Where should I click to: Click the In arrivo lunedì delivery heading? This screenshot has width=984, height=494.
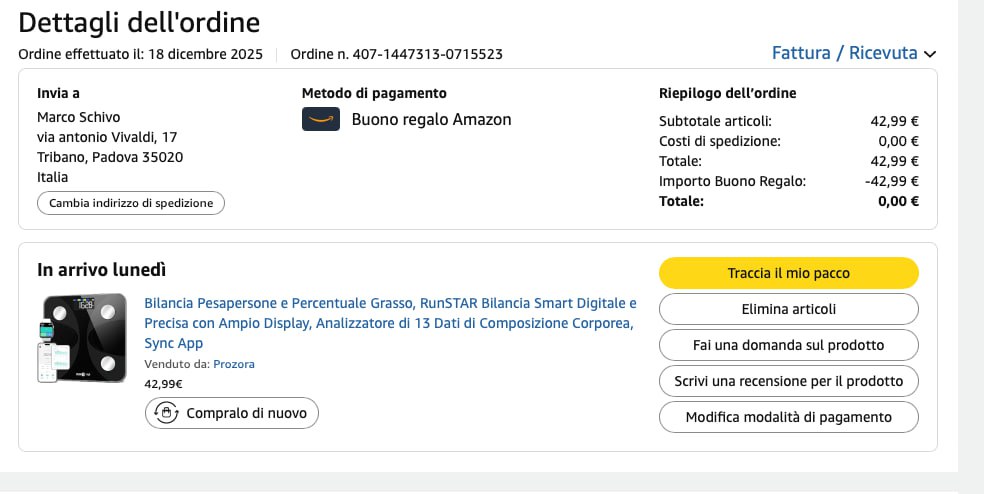(101, 269)
